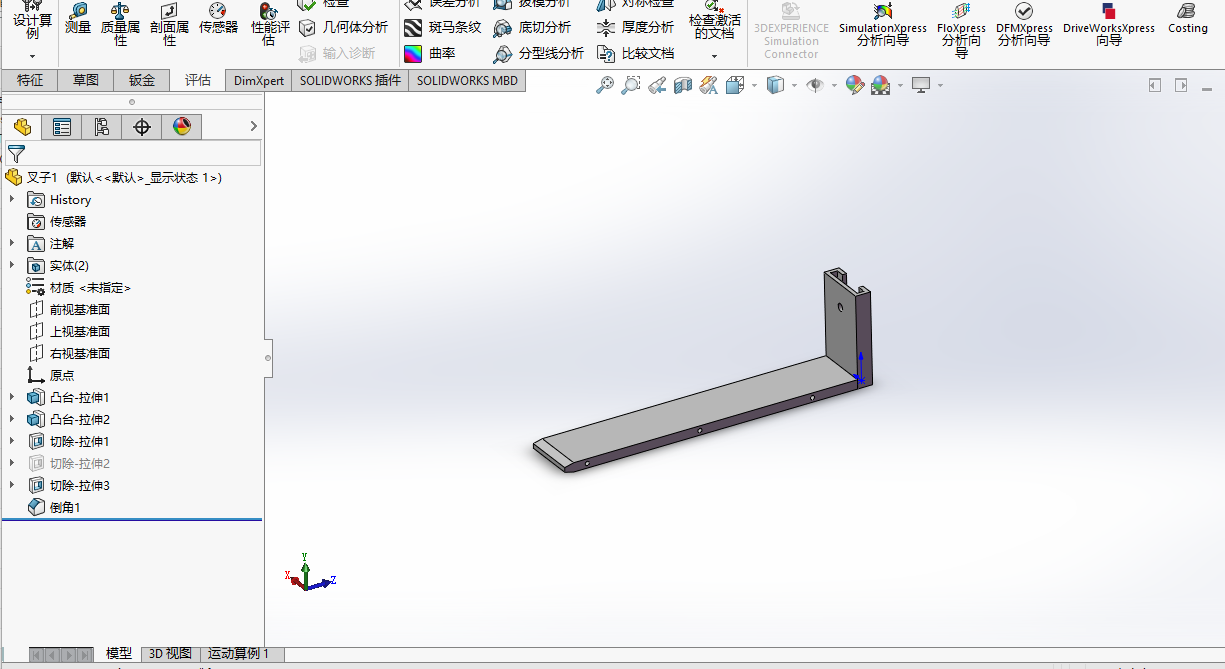The height and width of the screenshot is (669, 1225).
Task: Switch to 运动算例 1 tab
Action: click(x=238, y=653)
